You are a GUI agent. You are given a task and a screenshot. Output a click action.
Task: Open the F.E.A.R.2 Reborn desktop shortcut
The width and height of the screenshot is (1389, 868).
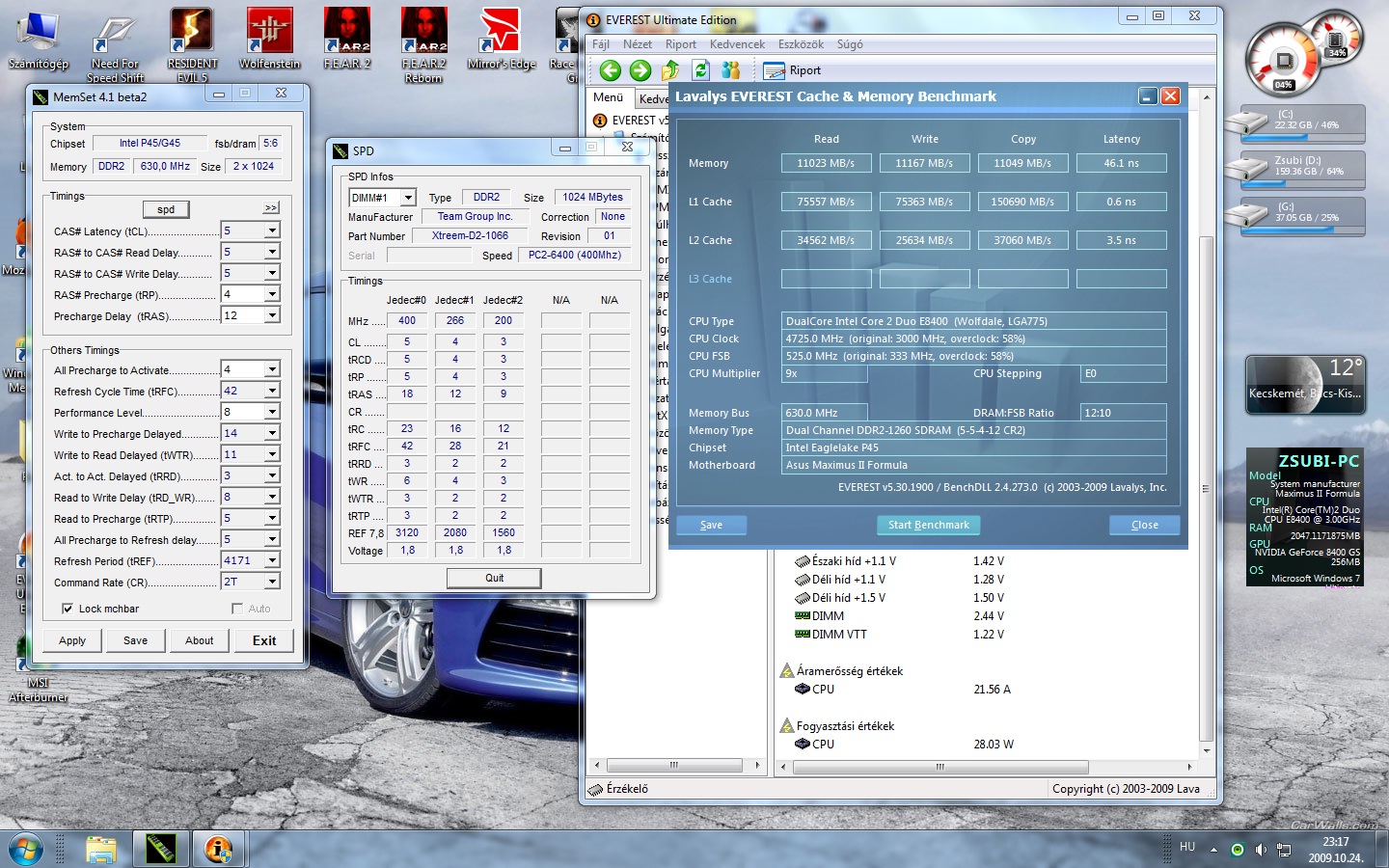coord(423,45)
